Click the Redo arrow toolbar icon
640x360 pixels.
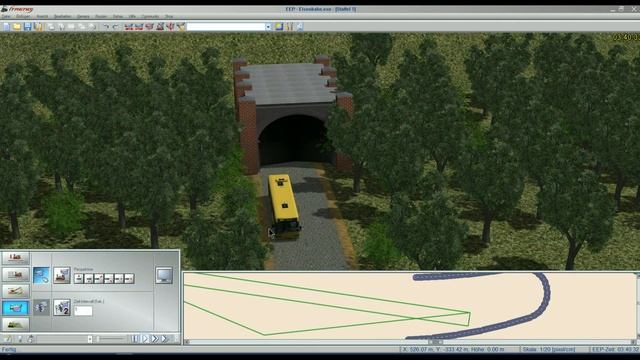click(x=116, y=27)
